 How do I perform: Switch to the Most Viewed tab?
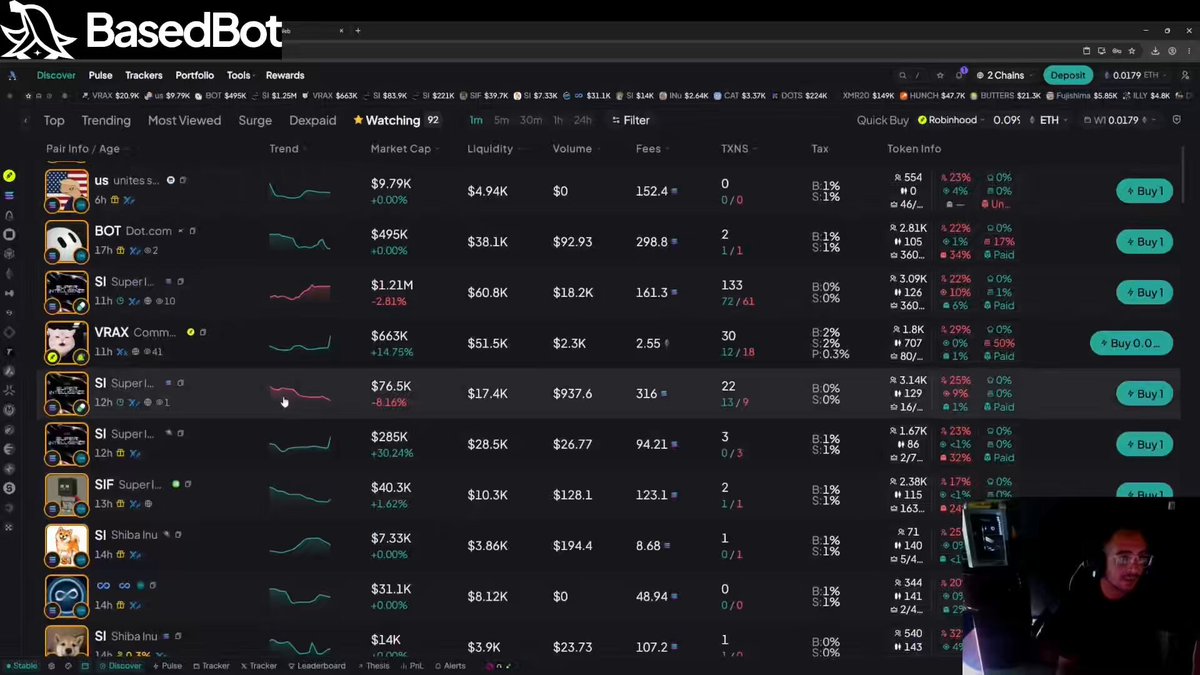[x=184, y=120]
